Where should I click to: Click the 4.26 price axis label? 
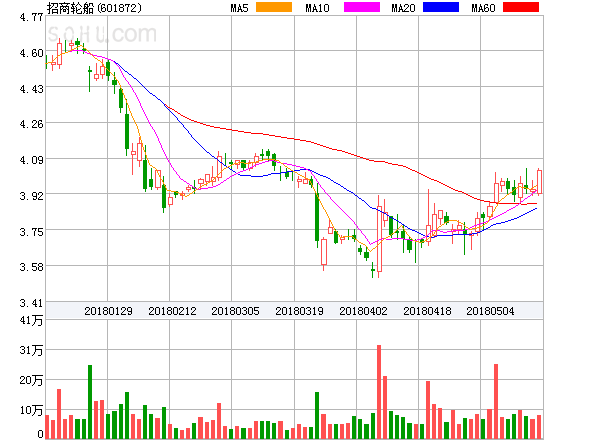(31, 124)
